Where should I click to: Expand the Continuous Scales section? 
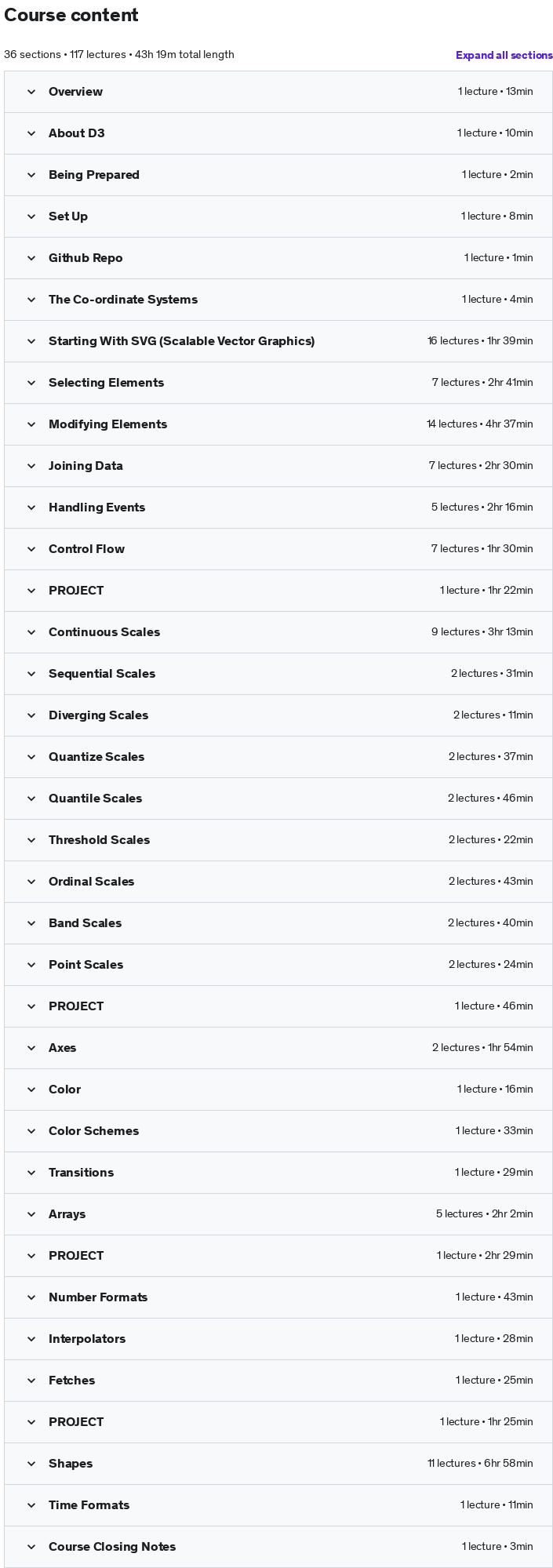tap(278, 632)
